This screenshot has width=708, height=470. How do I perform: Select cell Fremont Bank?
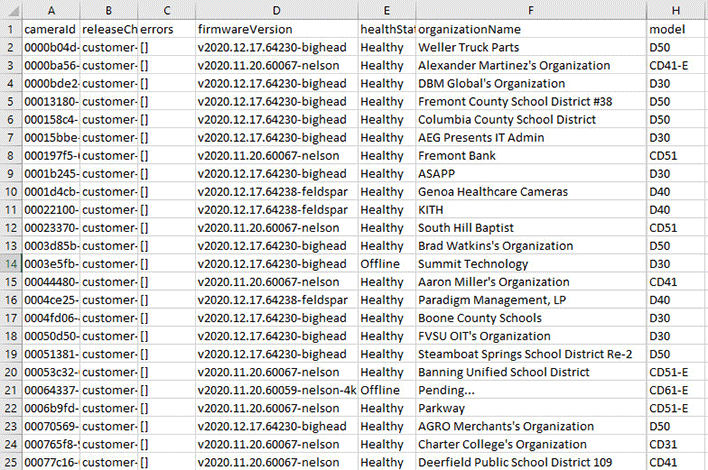[531, 156]
